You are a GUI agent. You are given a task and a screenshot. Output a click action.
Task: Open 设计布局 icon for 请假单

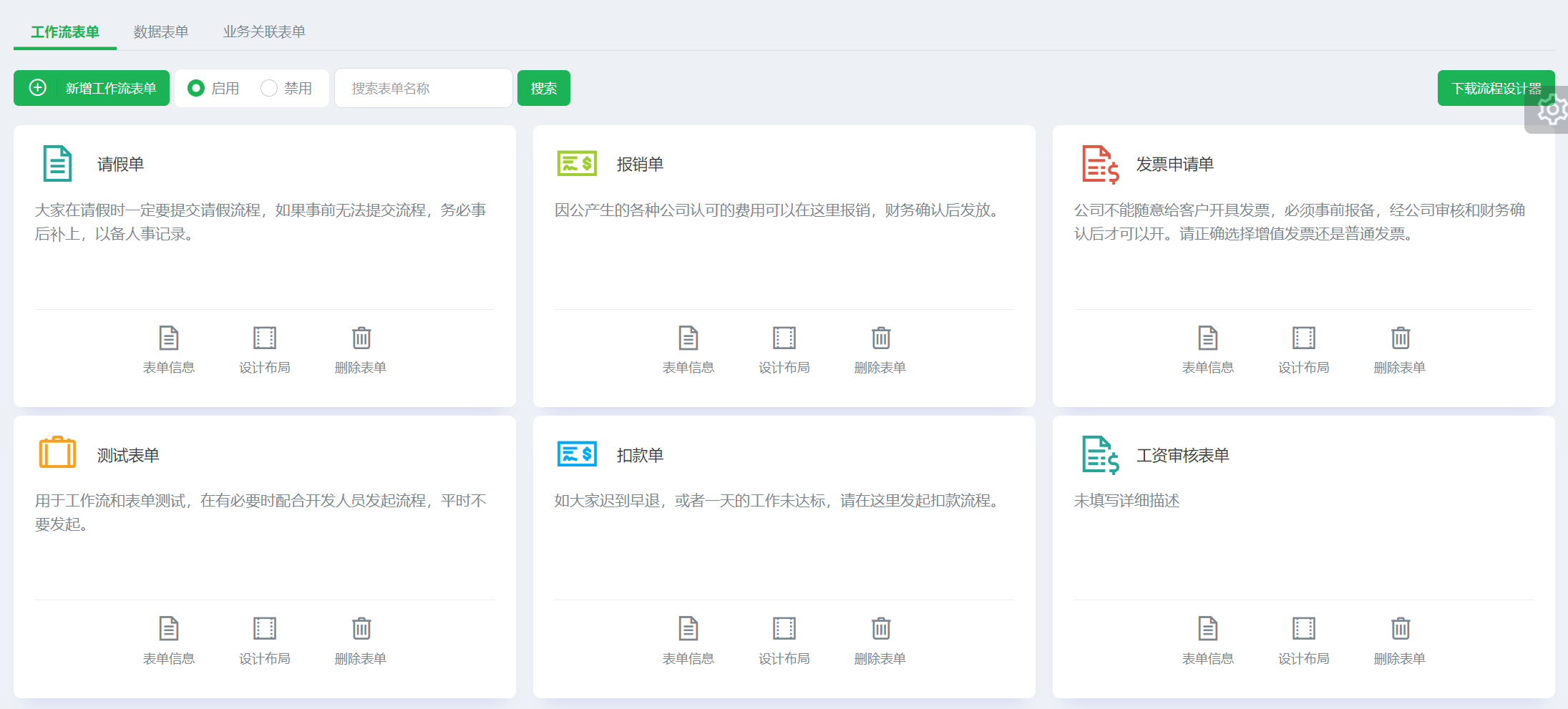pyautogui.click(x=265, y=338)
